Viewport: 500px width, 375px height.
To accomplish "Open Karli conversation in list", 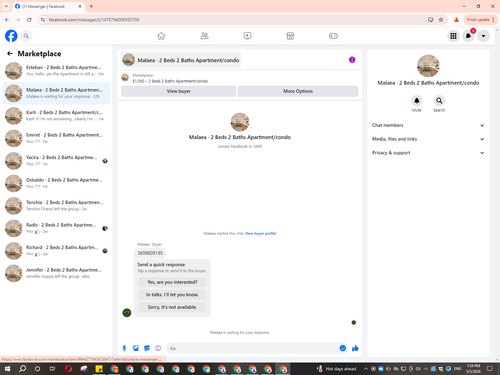I will 56,116.
